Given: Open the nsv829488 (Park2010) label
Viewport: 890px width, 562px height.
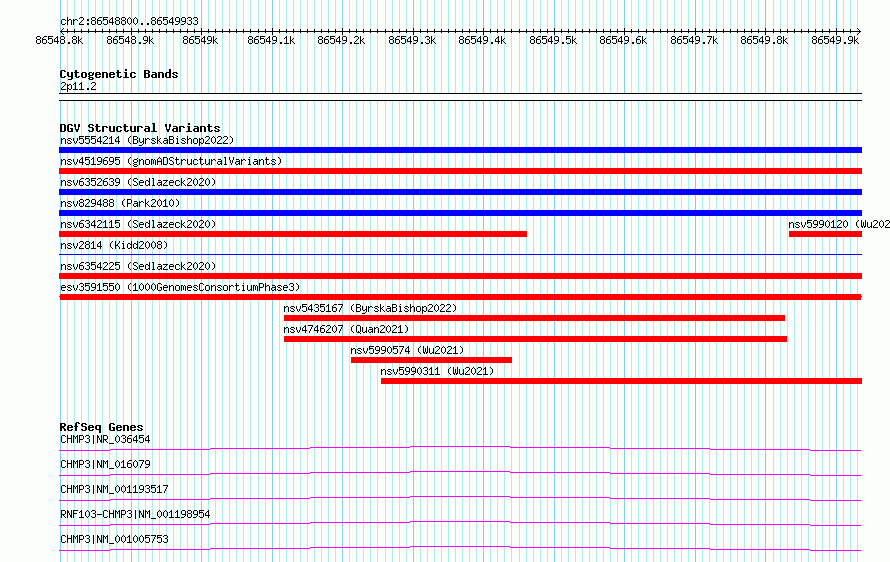Looking at the screenshot, I should tap(120, 203).
